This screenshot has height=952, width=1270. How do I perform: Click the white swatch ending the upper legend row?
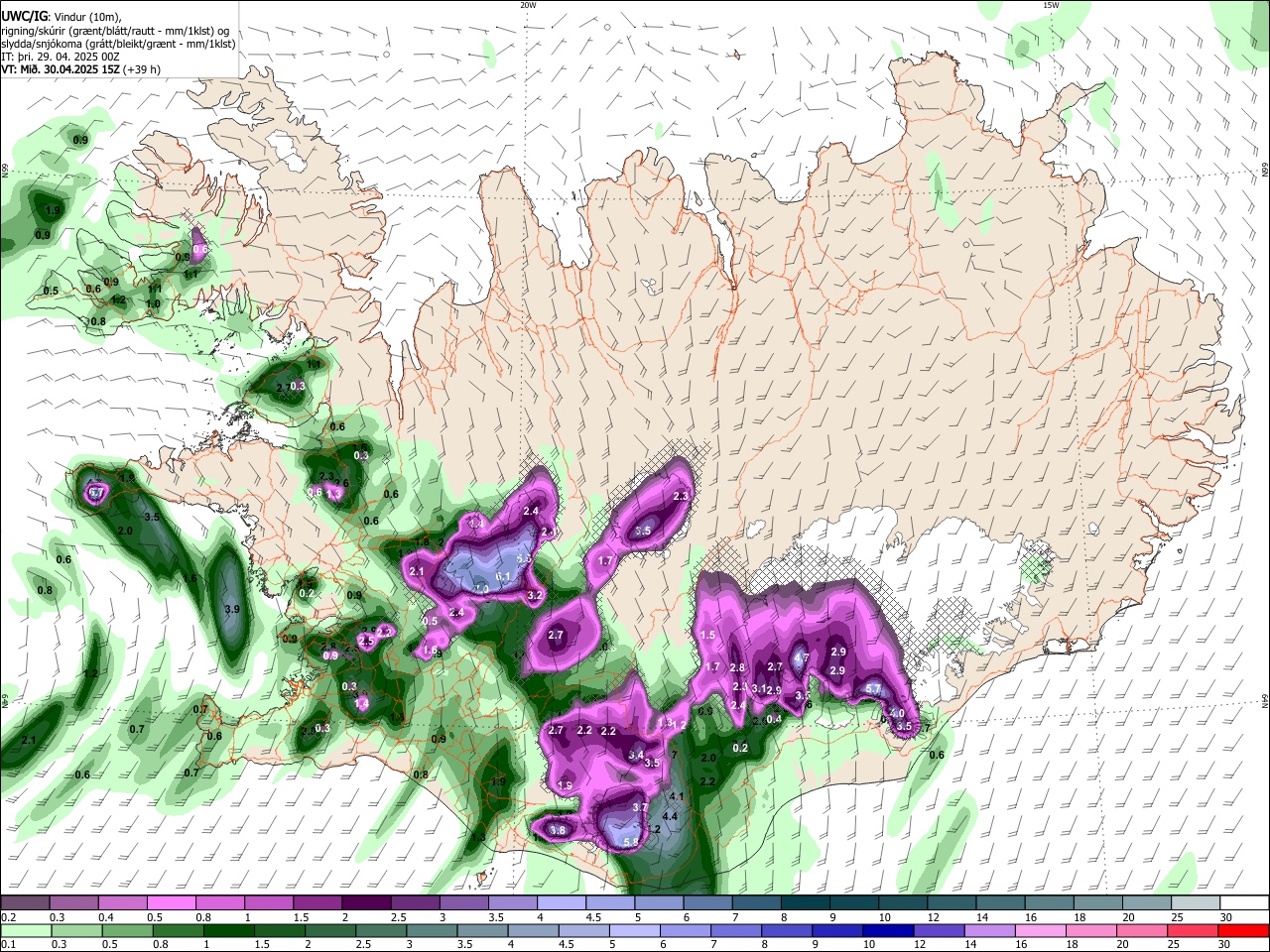point(1243,903)
